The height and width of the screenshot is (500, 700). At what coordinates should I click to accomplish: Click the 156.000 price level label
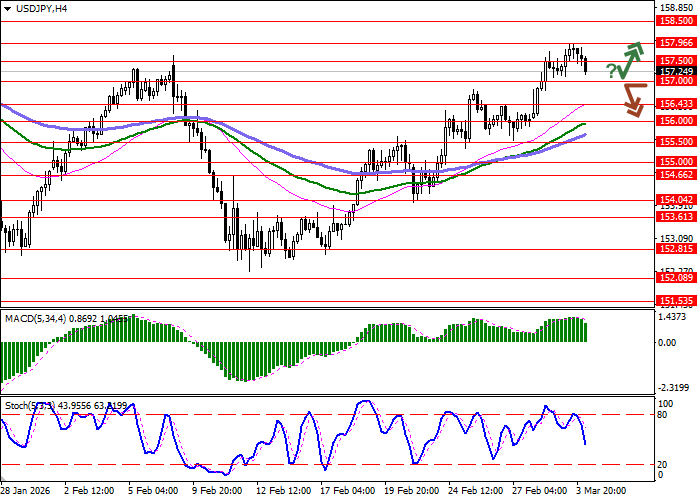(676, 120)
